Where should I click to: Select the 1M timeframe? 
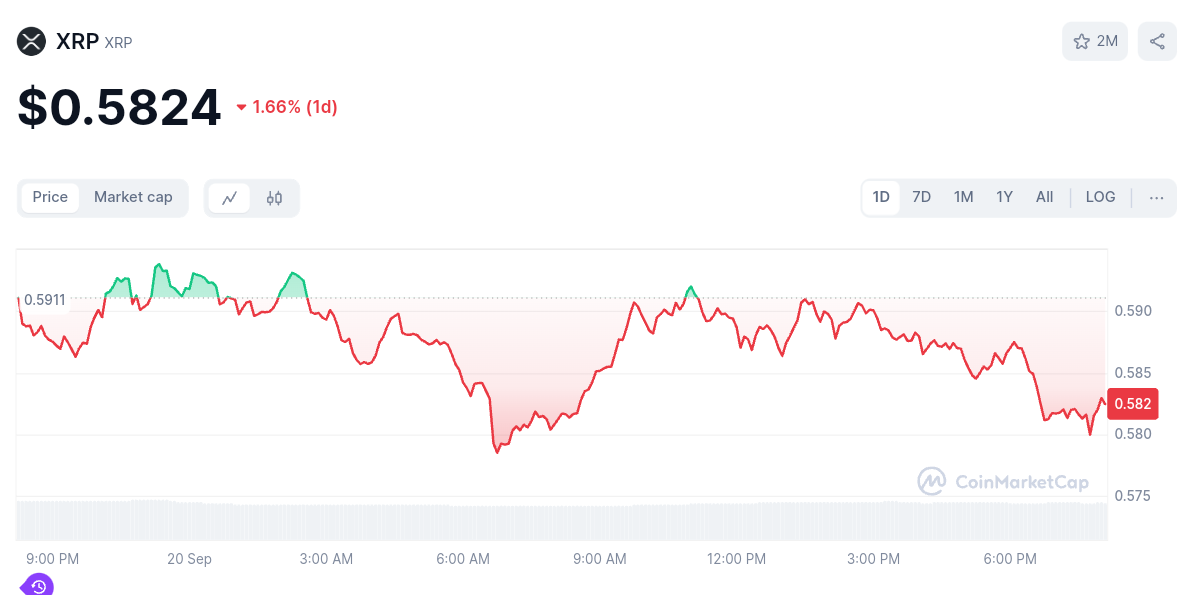pos(963,197)
